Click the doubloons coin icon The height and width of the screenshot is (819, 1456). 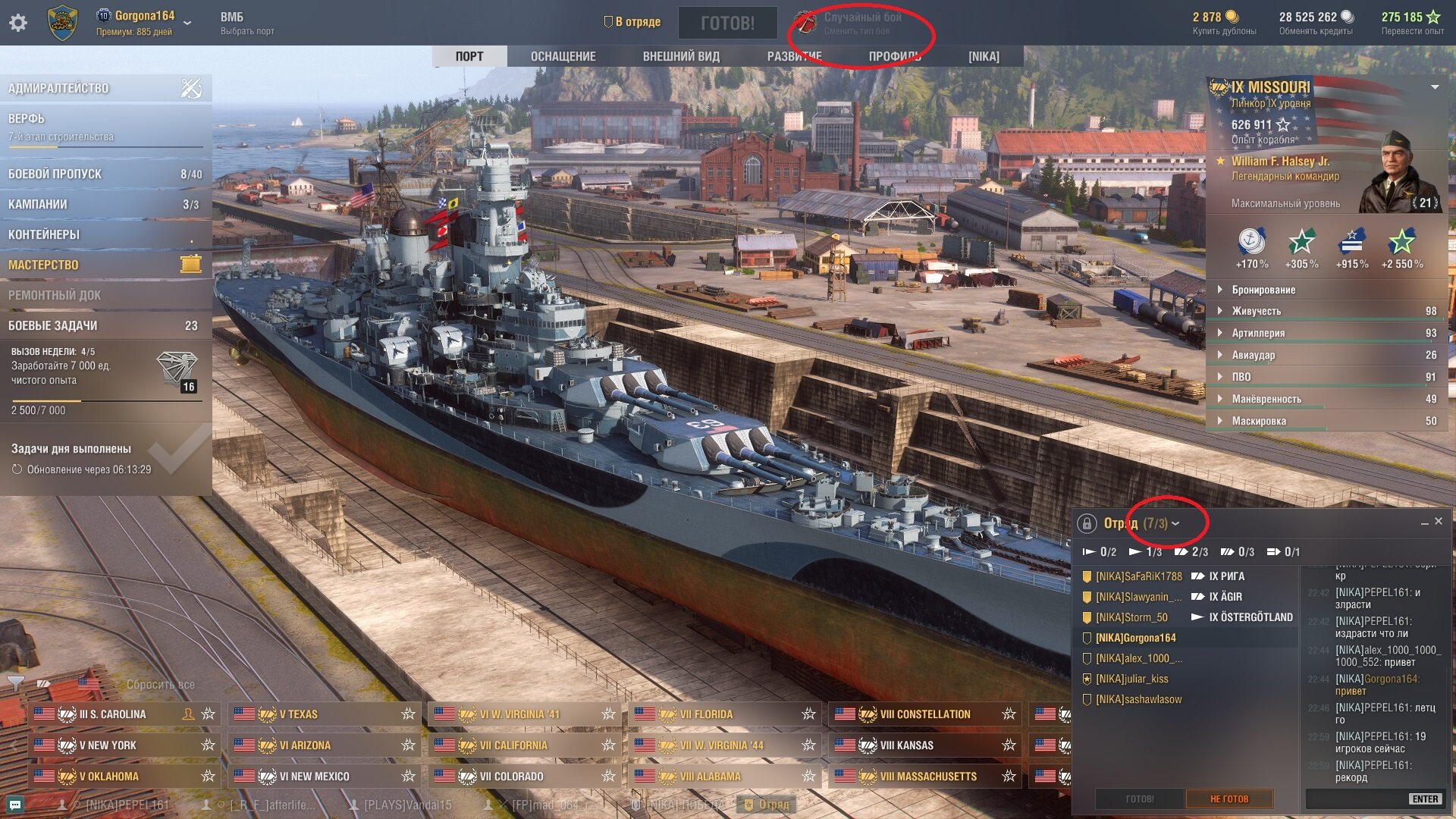pos(1232,17)
